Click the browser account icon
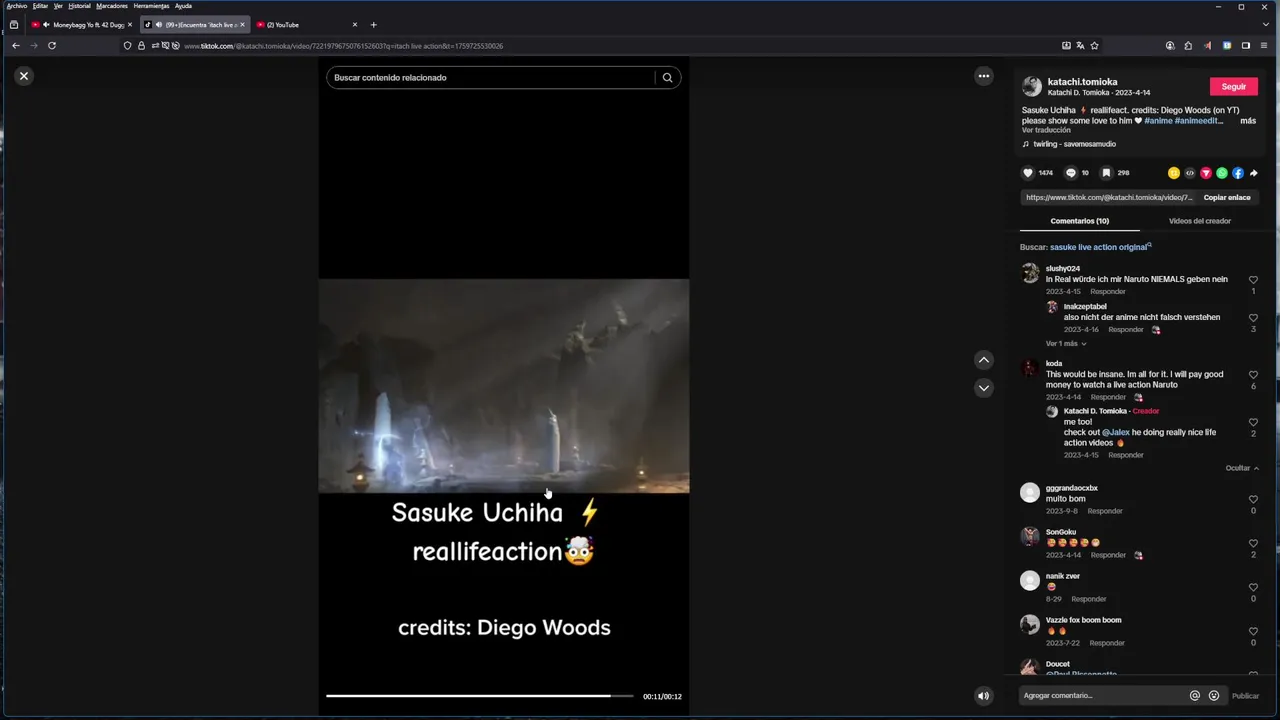 pyautogui.click(x=1170, y=46)
